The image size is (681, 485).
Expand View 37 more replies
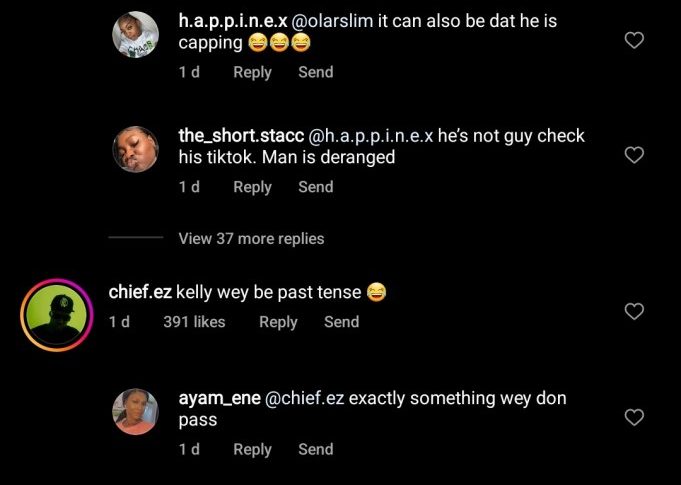251,238
